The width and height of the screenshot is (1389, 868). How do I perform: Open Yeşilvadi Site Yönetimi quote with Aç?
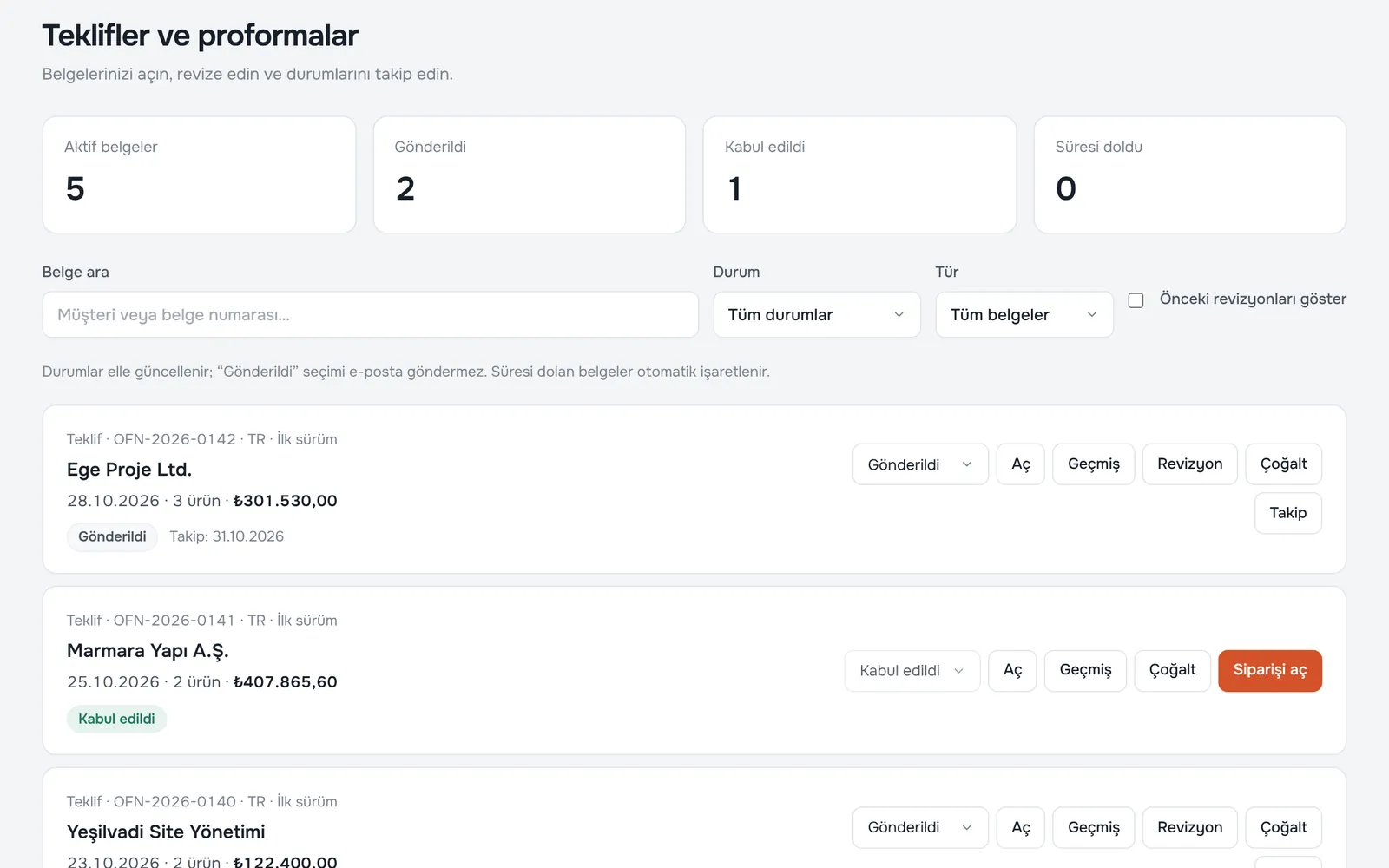click(1020, 827)
